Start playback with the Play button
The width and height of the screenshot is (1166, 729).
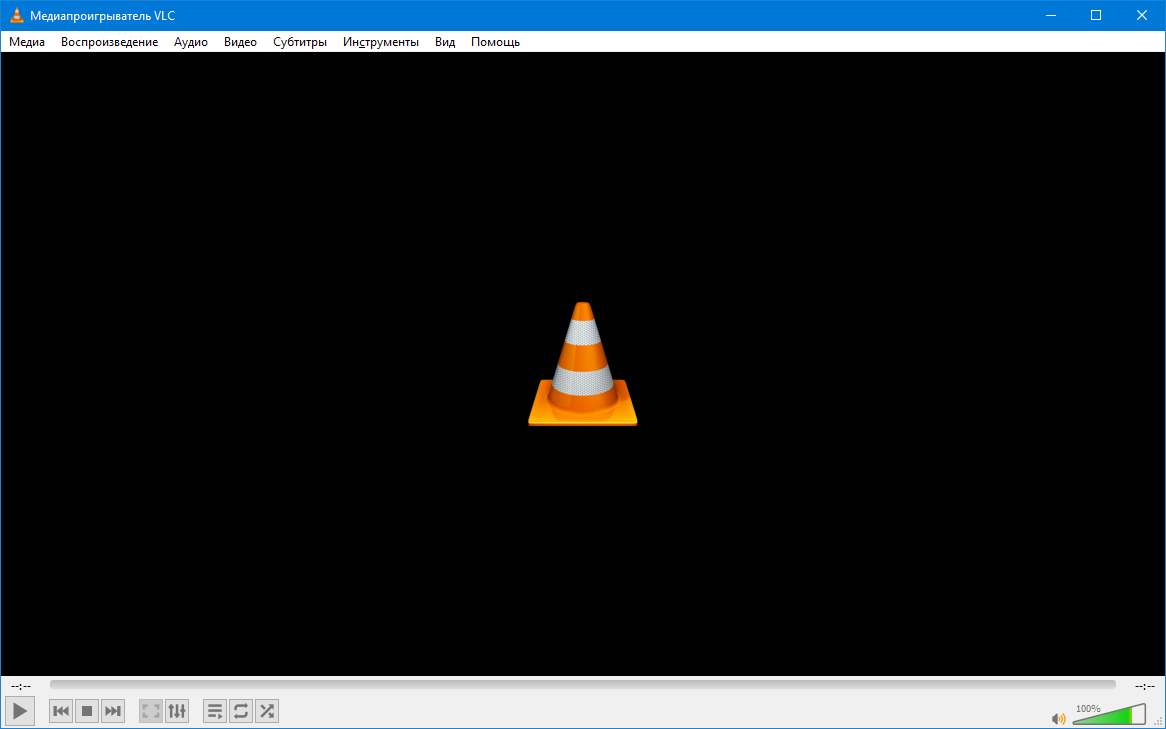pyautogui.click(x=20, y=711)
